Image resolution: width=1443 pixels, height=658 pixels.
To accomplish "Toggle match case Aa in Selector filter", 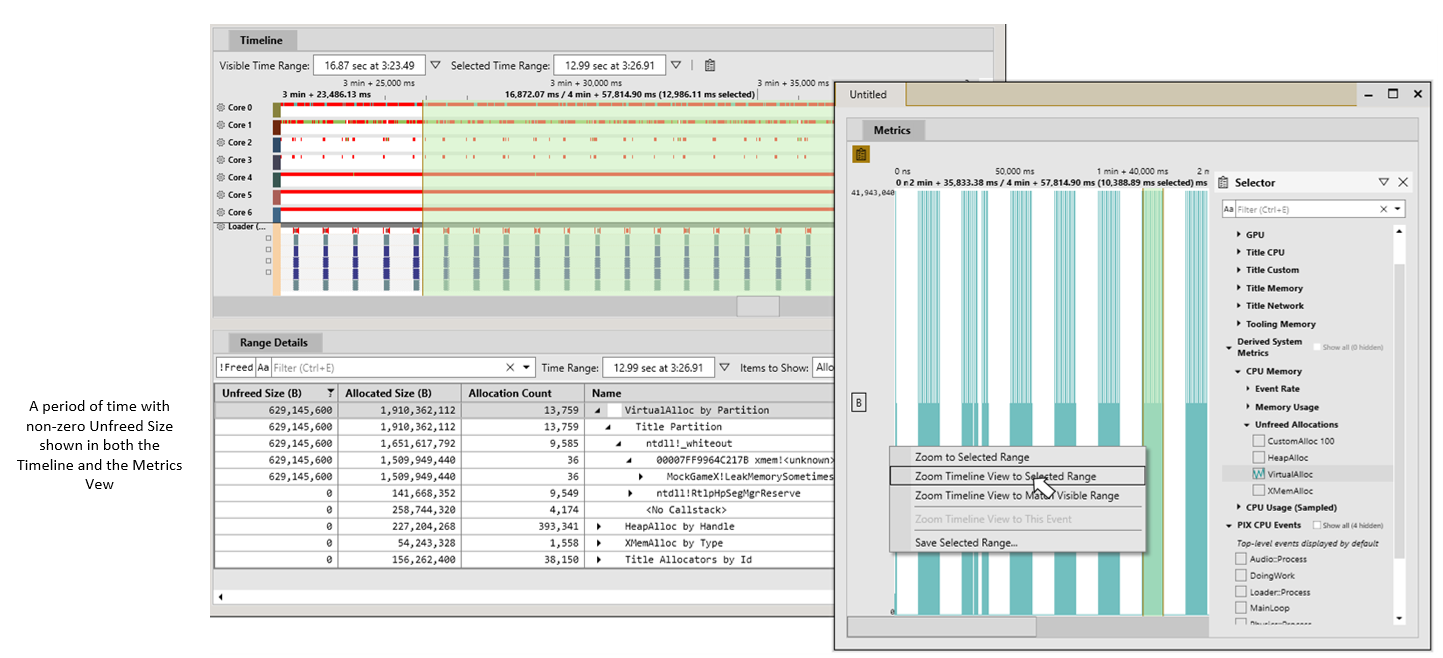I will [1229, 209].
